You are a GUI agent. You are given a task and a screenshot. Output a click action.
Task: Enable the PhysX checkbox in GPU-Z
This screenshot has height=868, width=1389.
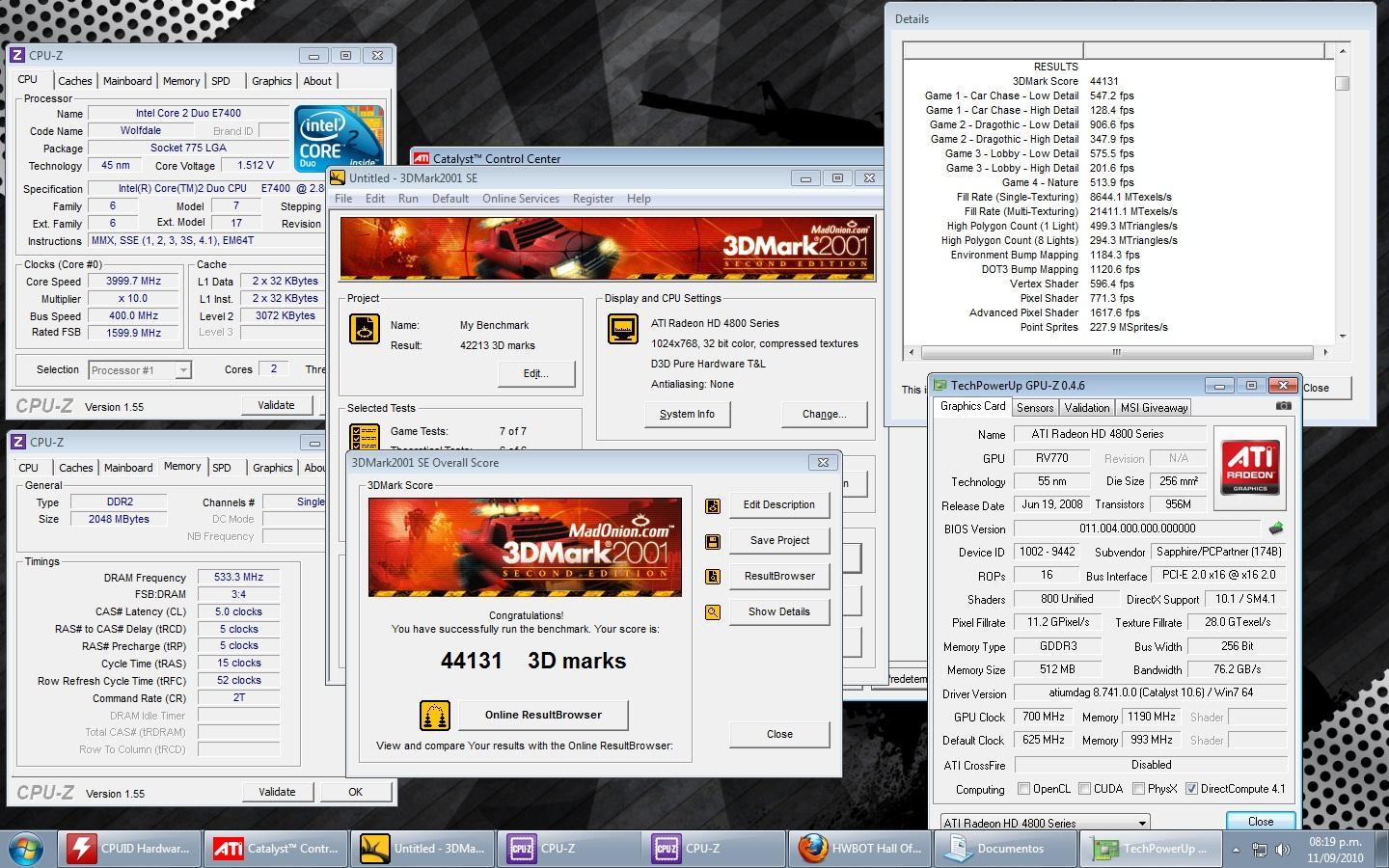[1138, 789]
